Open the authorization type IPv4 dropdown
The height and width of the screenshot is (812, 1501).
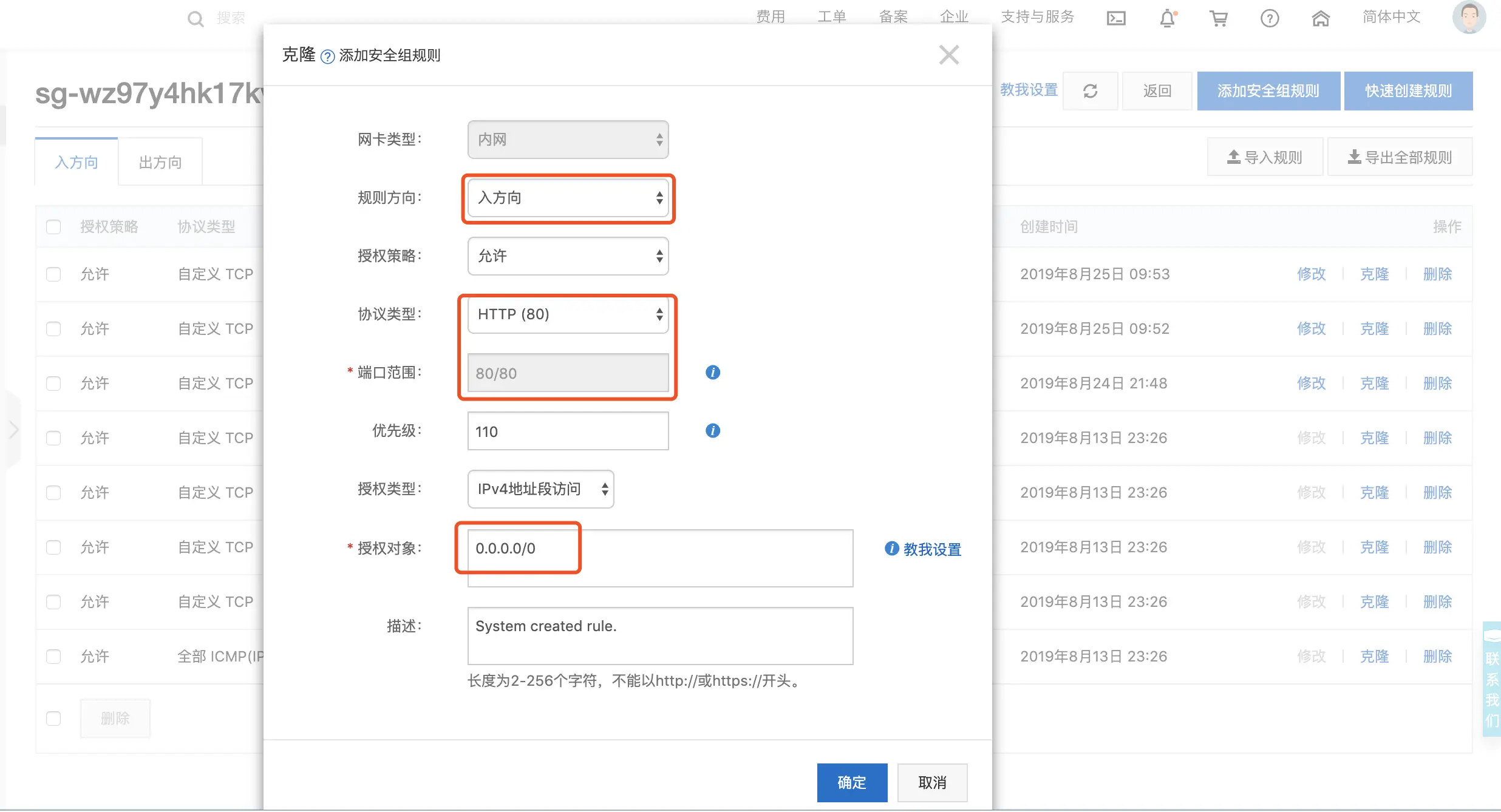click(x=540, y=489)
